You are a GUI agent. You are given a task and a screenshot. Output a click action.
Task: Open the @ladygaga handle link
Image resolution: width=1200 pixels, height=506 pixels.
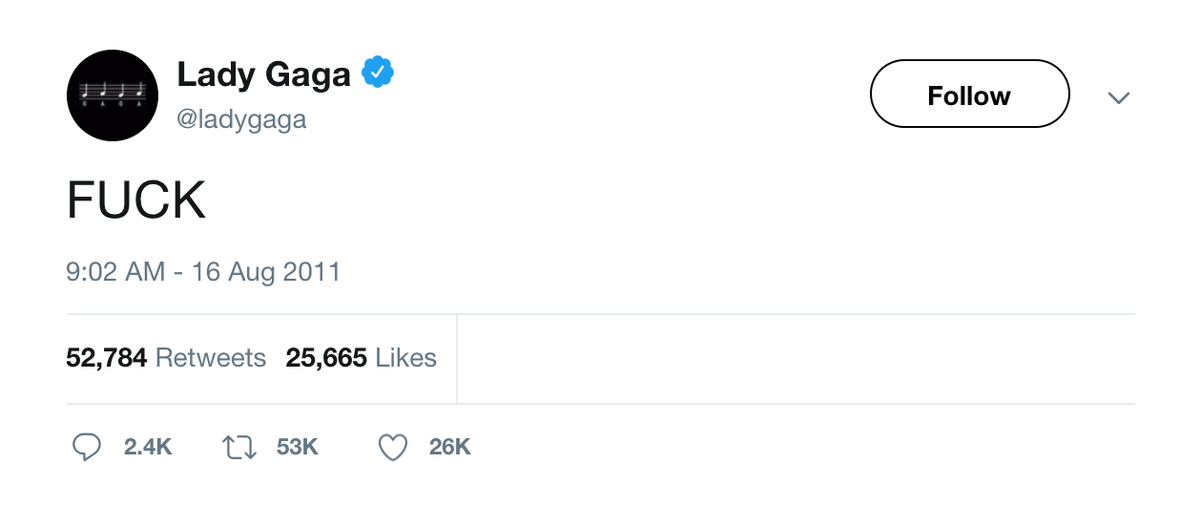tap(242, 120)
